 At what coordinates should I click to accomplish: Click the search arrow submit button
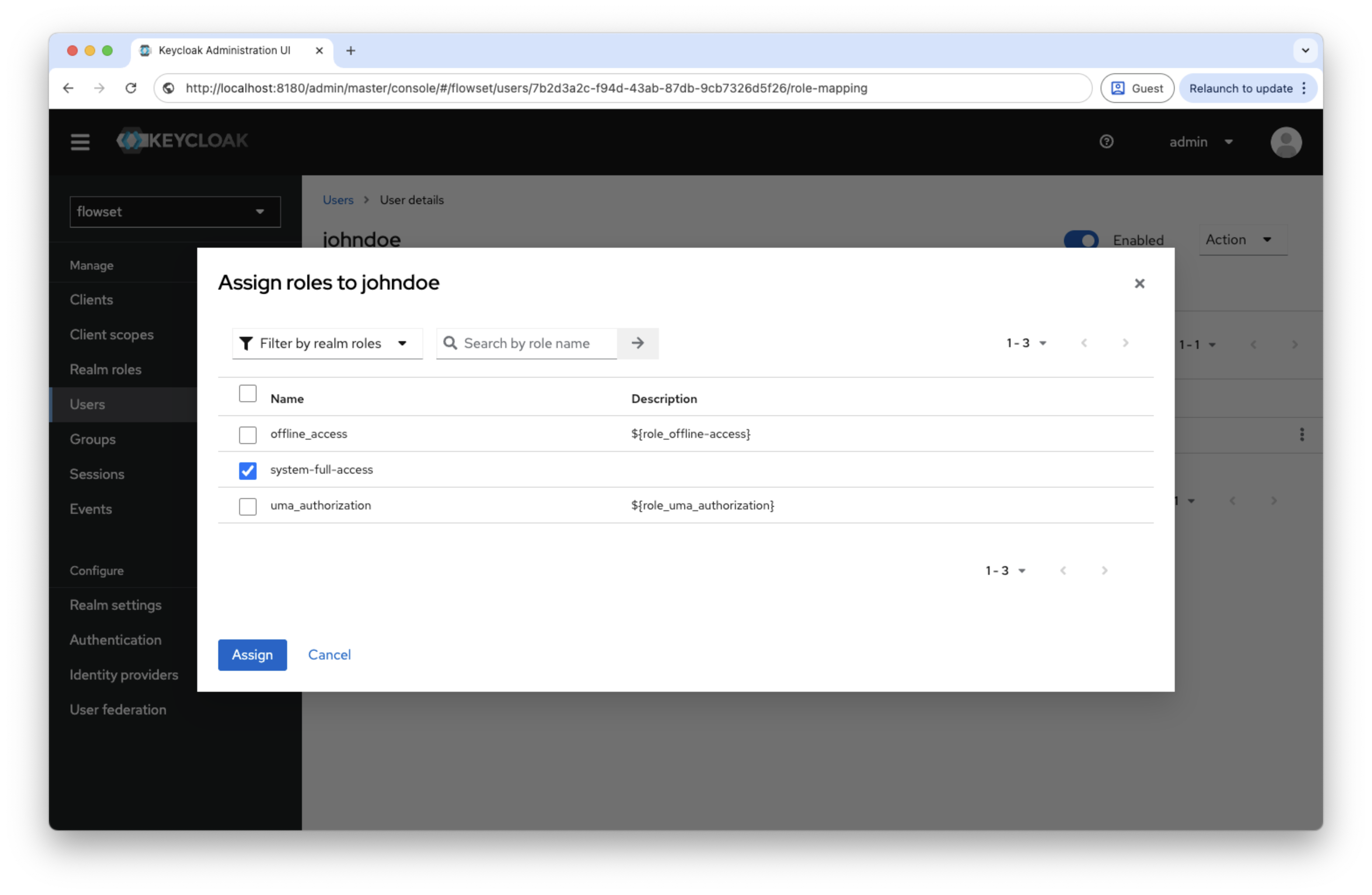click(637, 344)
